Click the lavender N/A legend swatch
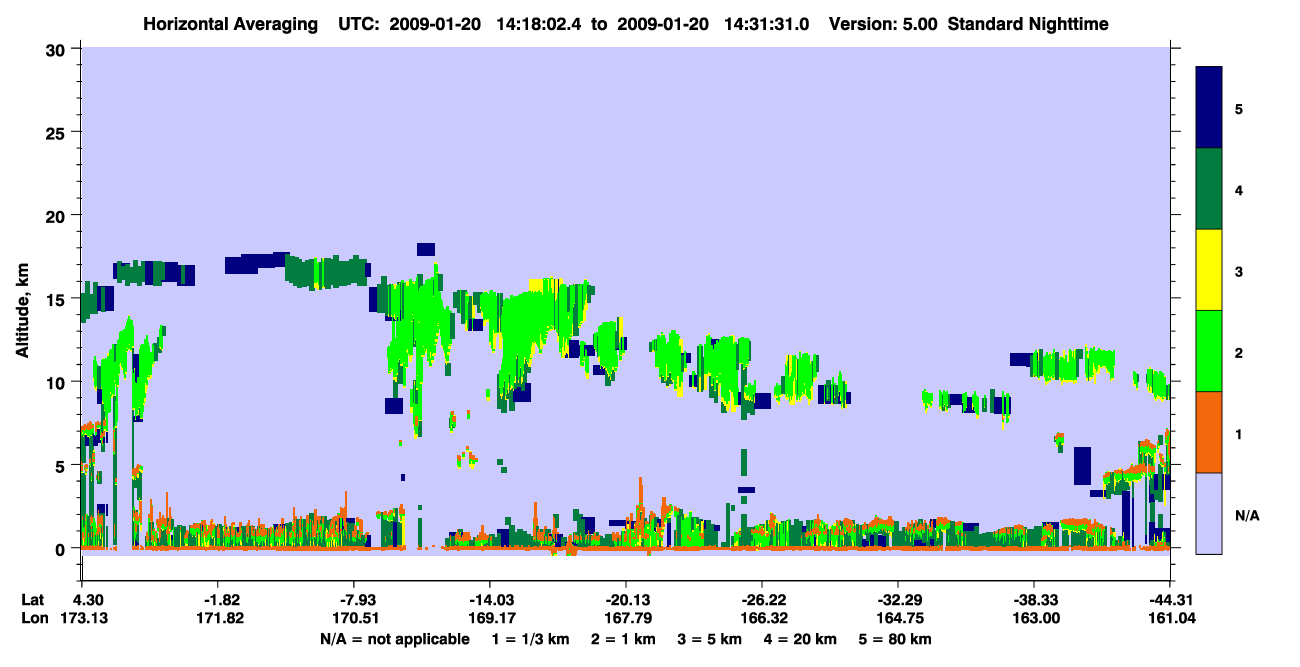1300x667 pixels. tap(1209, 513)
